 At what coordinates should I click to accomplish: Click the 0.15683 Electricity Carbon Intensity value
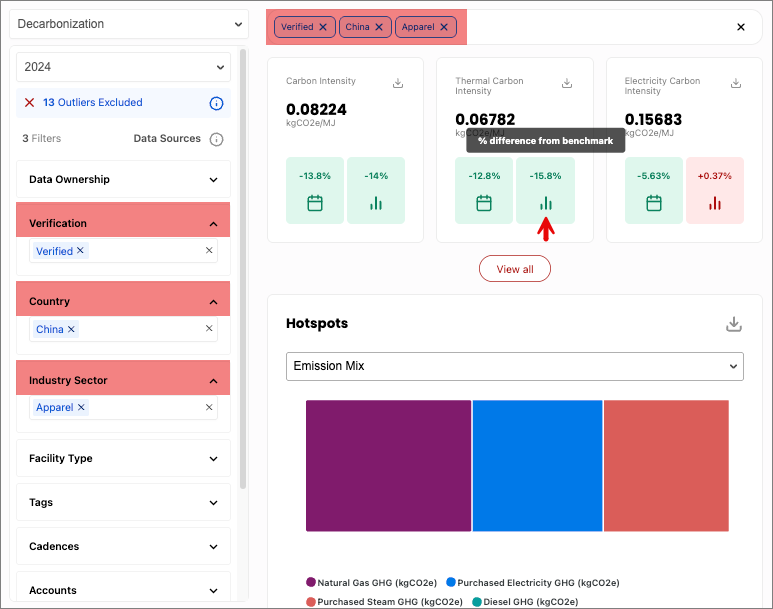(x=653, y=119)
